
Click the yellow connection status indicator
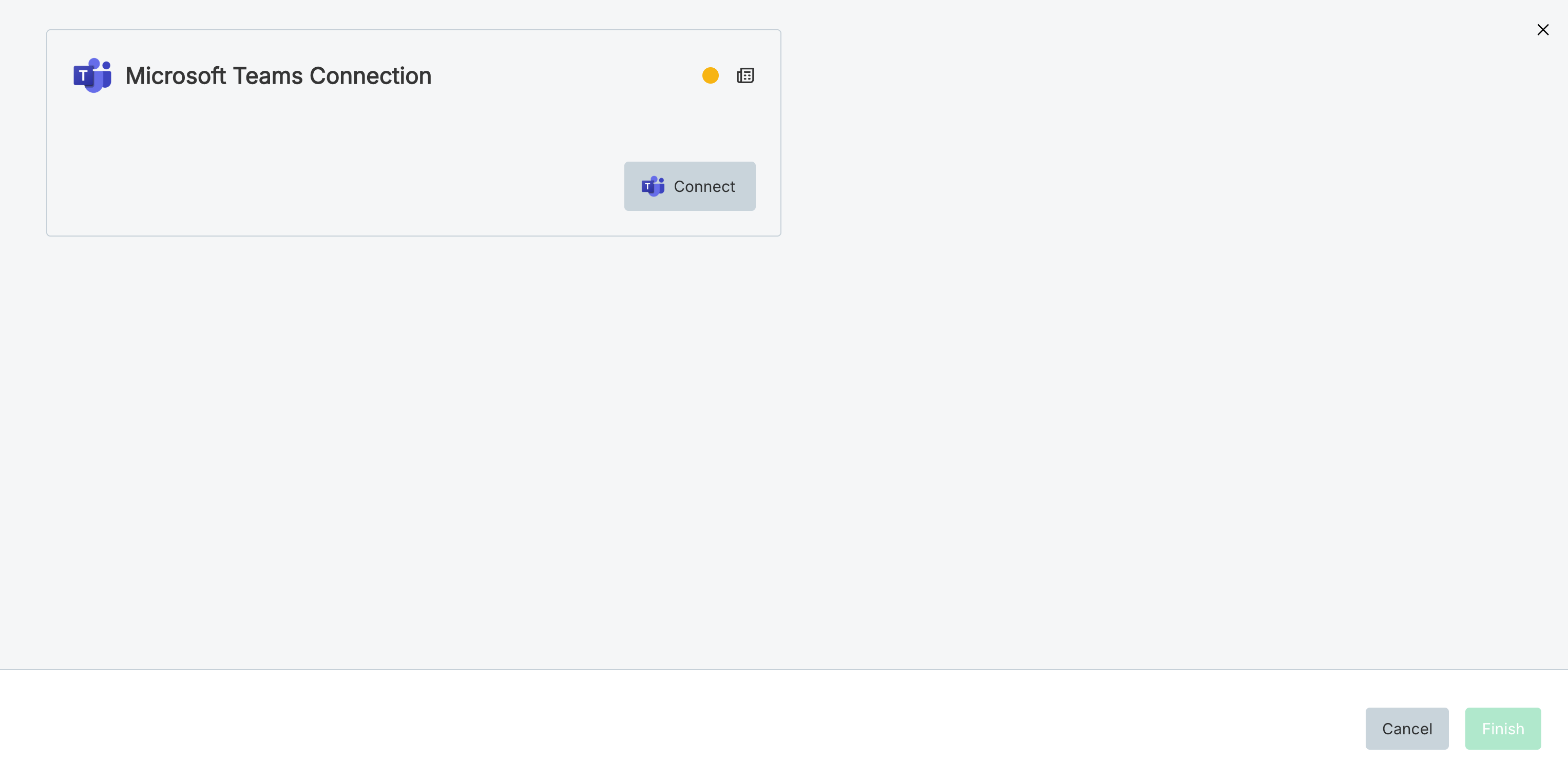click(710, 75)
